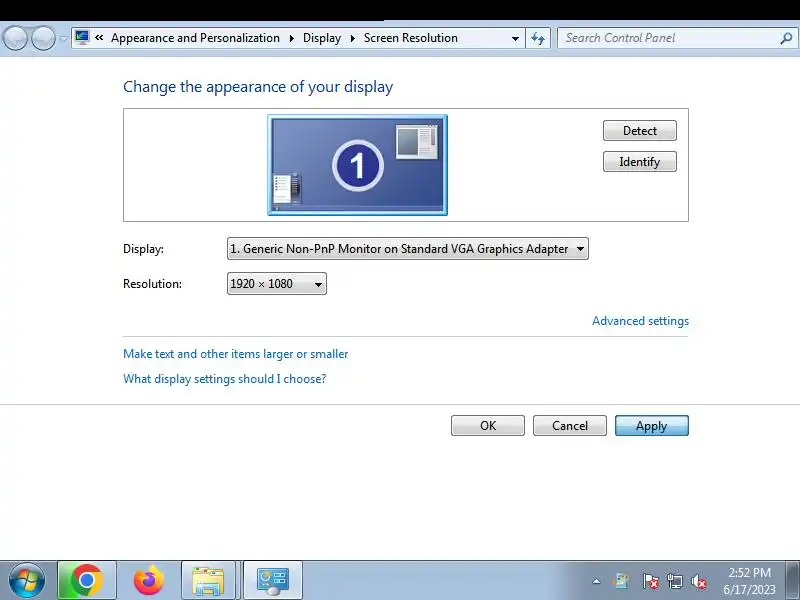This screenshot has height=600, width=800.
Task: Expand arrow after Appearance and Personalization
Action: (x=292, y=38)
